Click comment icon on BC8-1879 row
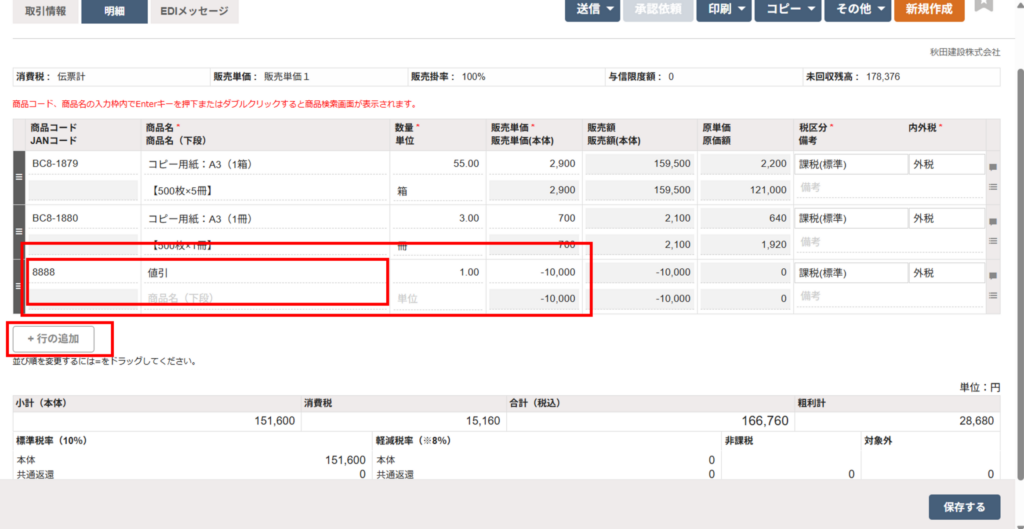 (x=993, y=167)
